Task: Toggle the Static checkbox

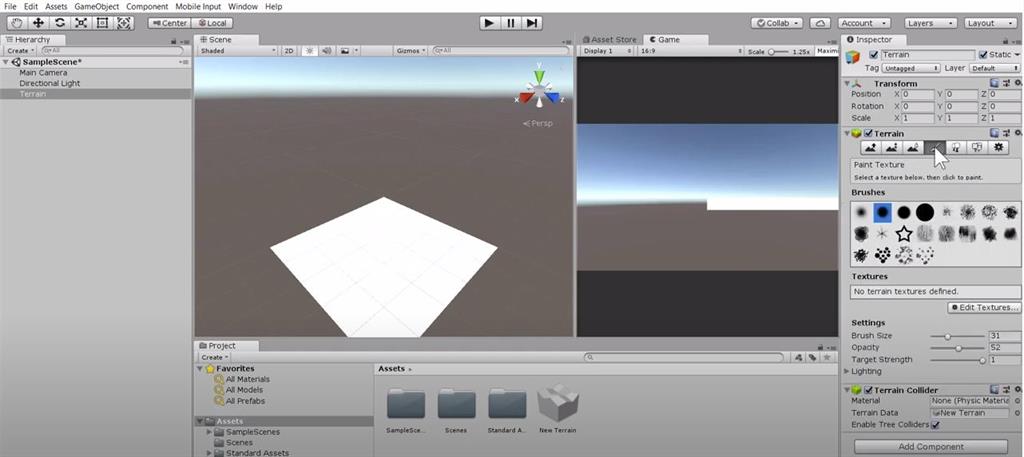Action: point(984,55)
